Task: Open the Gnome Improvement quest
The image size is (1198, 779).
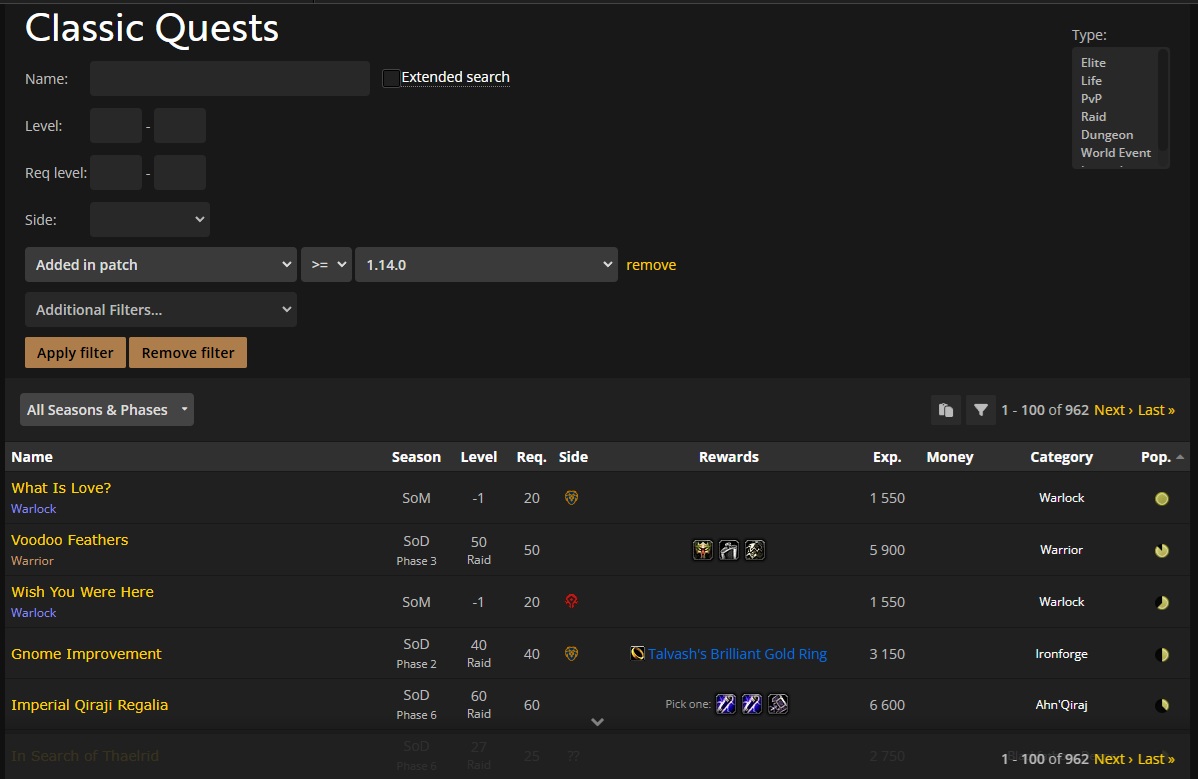Action: (86, 654)
